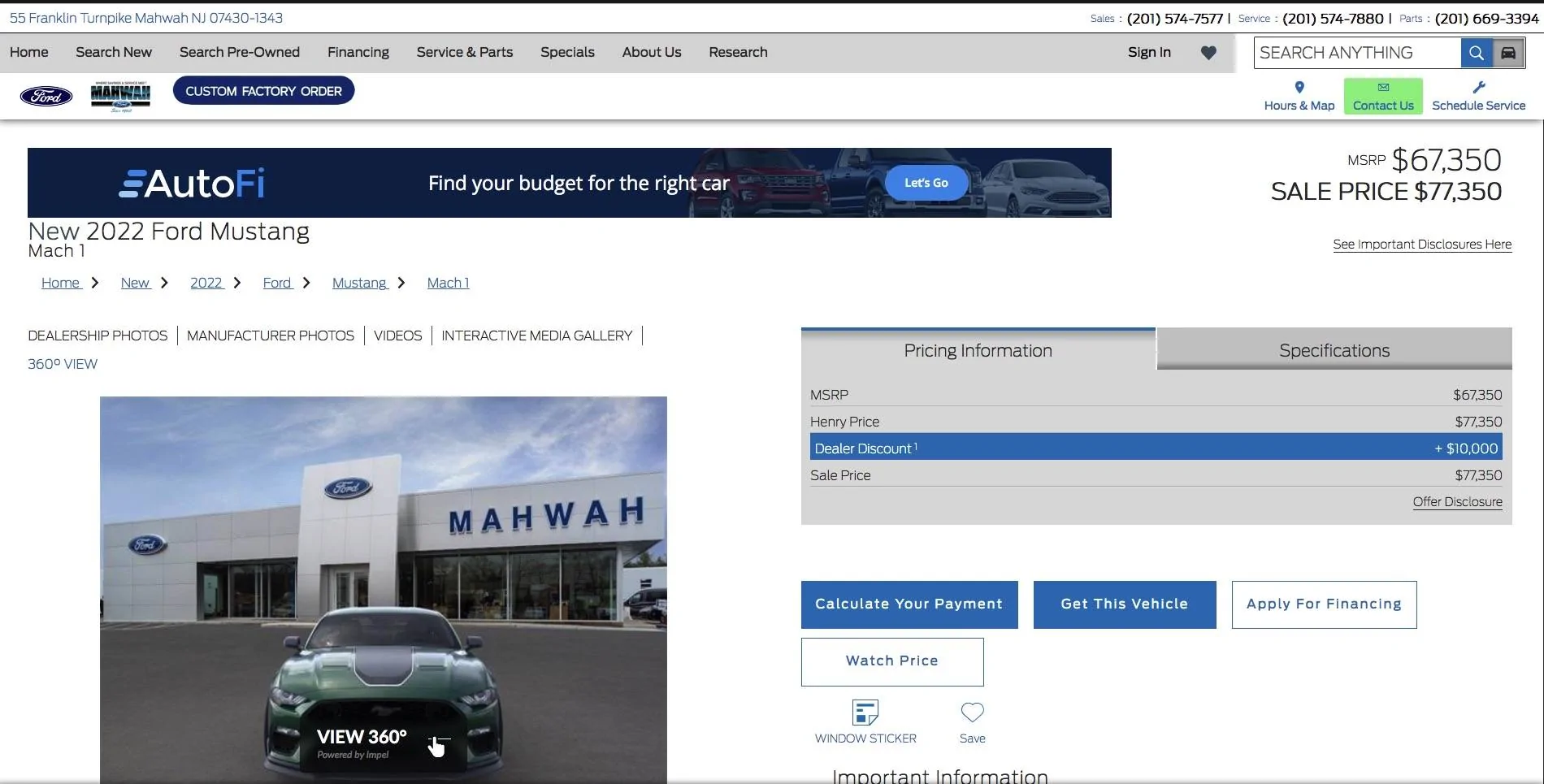Screen dimensions: 1544x784
Task: Click Calculate Your Payment button
Action: tap(909, 604)
